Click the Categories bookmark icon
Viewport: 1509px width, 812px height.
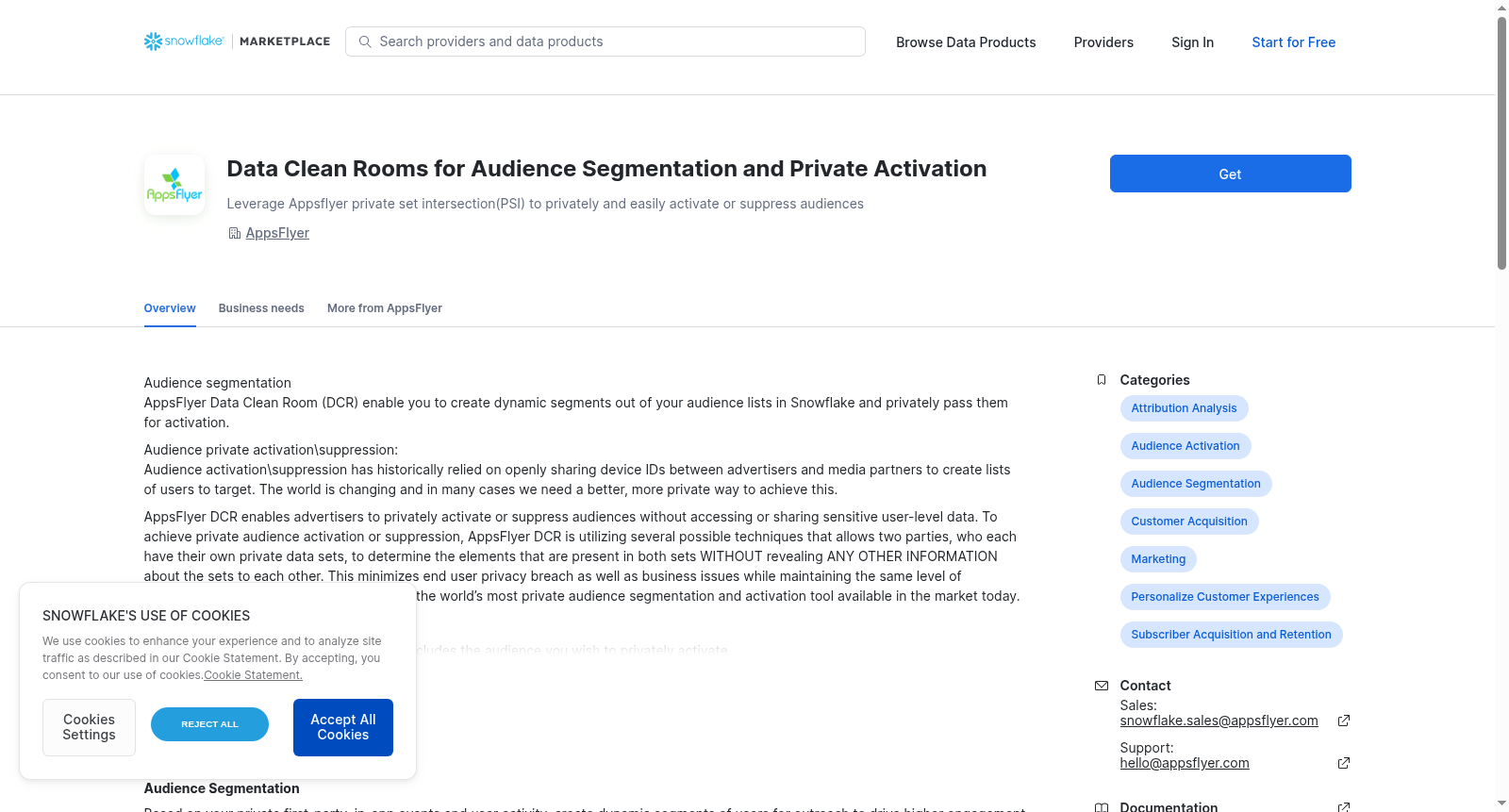[x=1102, y=380]
